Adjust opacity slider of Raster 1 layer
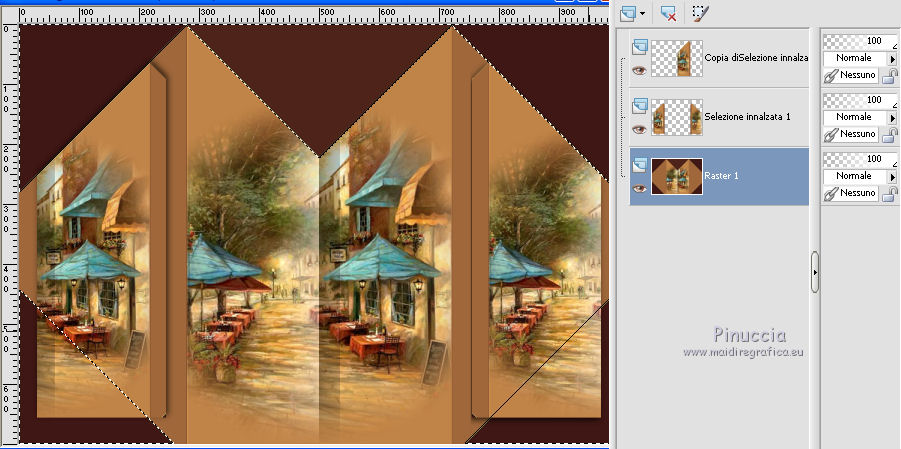This screenshot has height=449, width=901. (860, 159)
